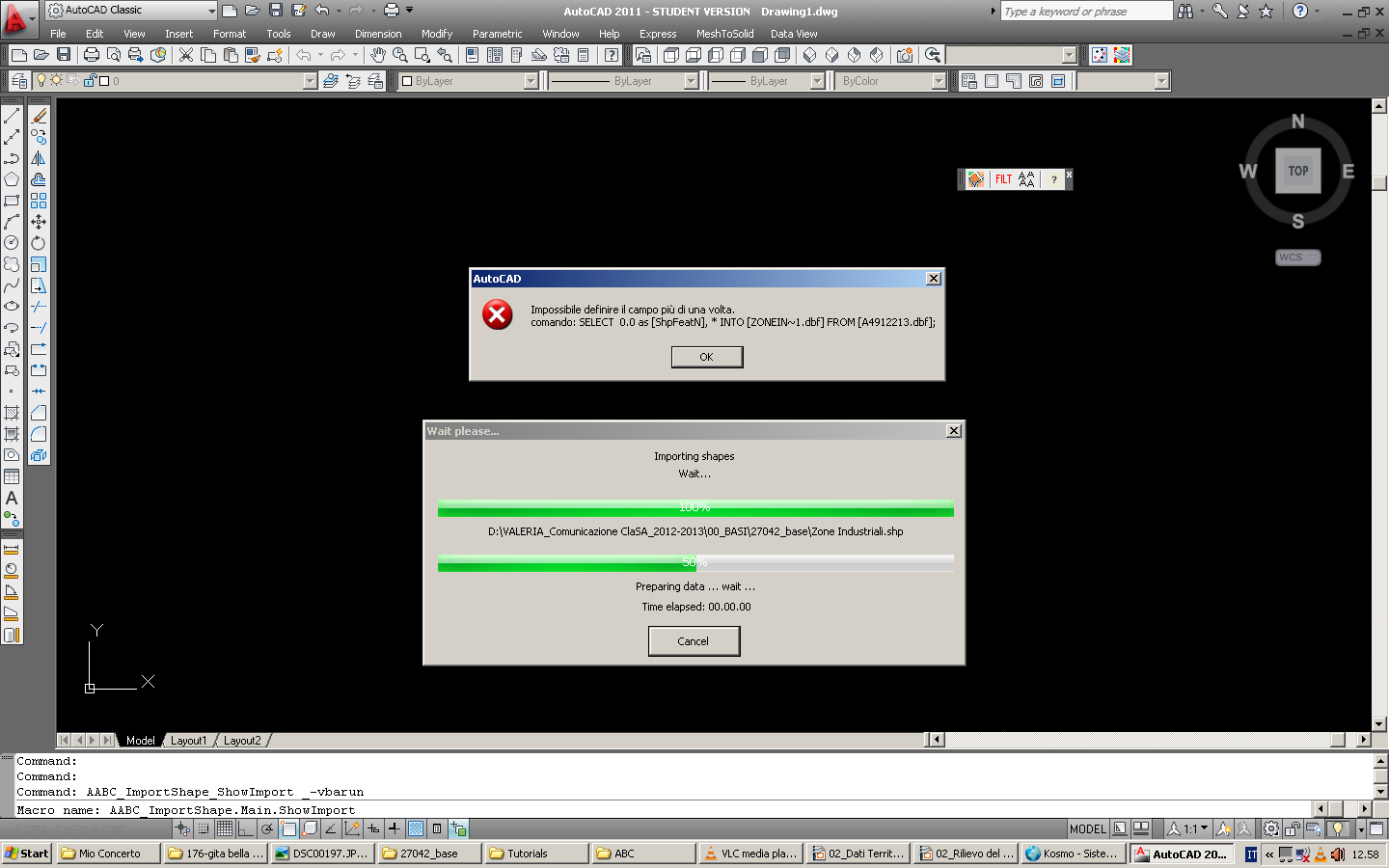Screen dimensions: 1389x868
Task: Open the MeshToSolid menu
Action: (x=724, y=34)
